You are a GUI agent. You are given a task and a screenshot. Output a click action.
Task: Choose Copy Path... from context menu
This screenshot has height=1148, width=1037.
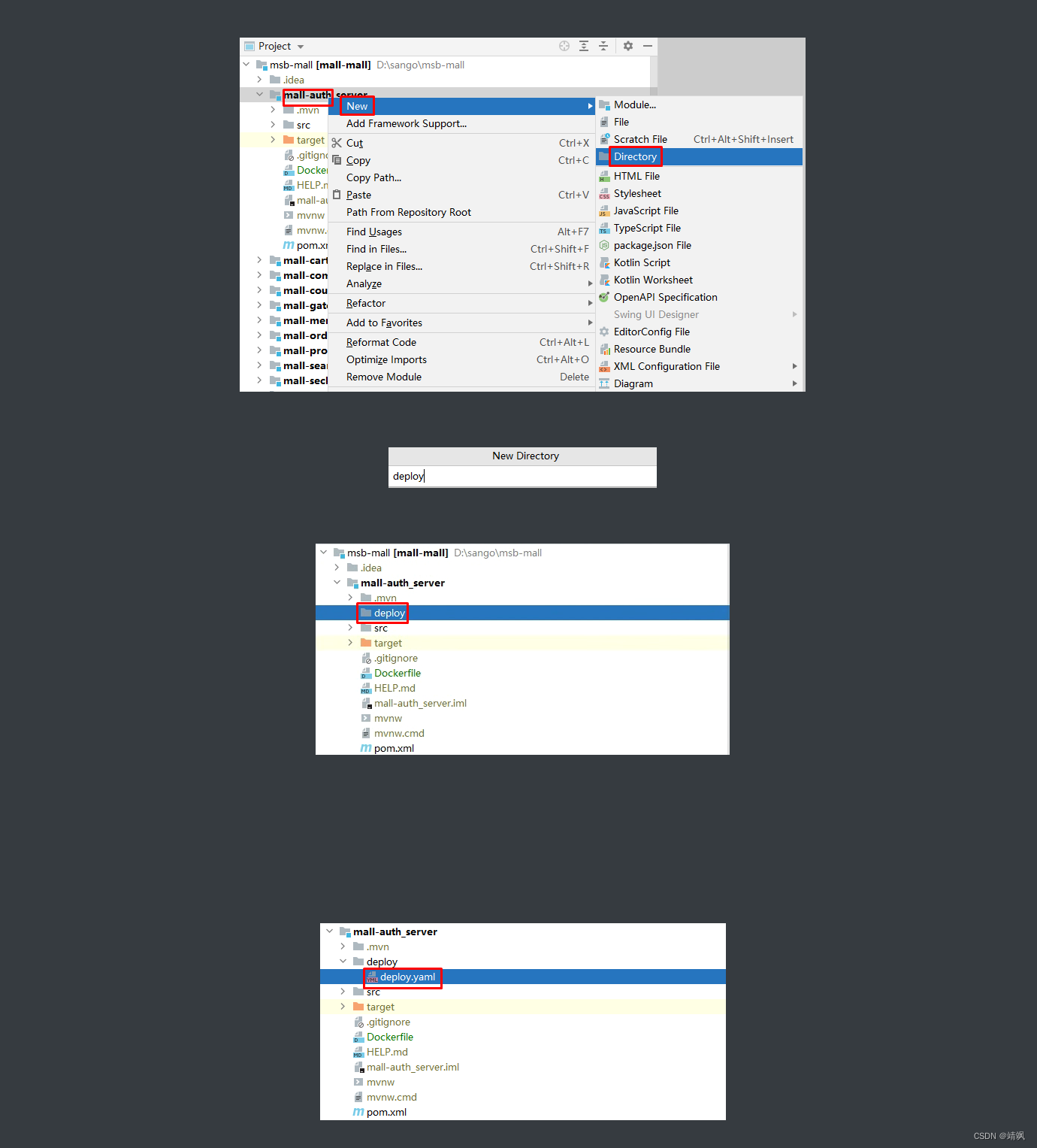[x=462, y=177]
